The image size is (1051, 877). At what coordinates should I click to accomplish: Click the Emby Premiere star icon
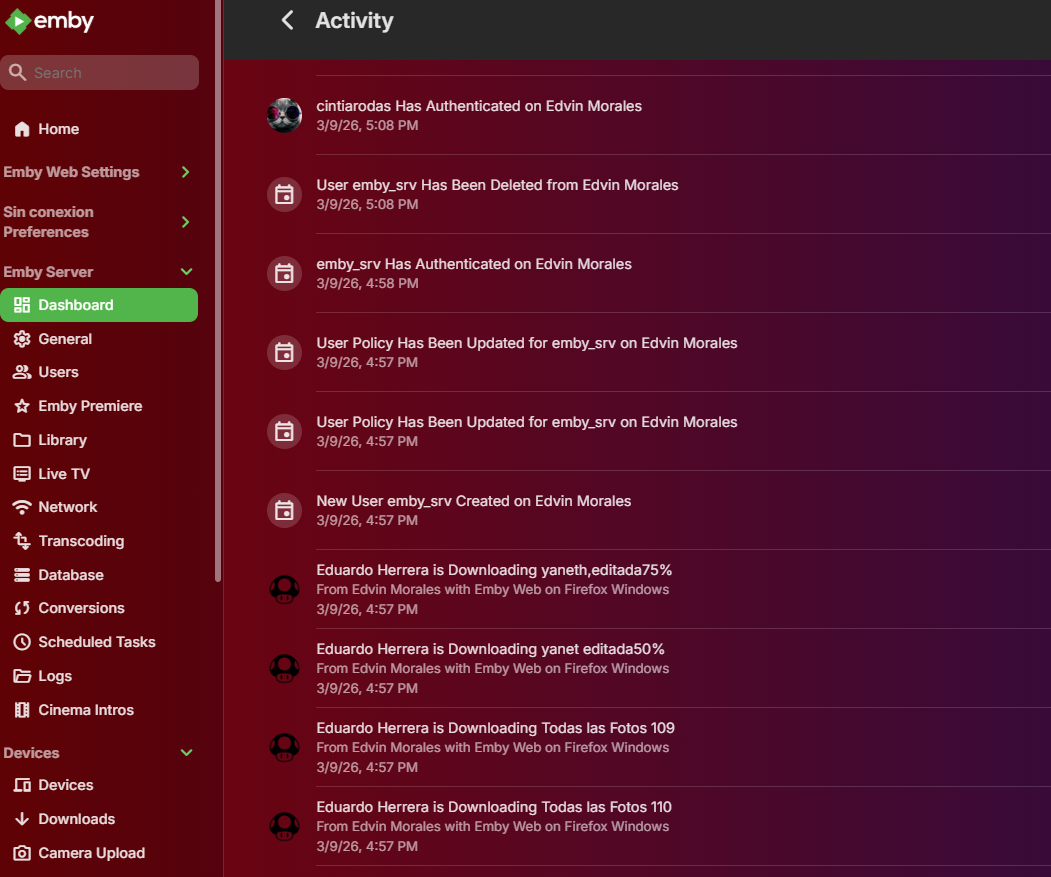click(22, 406)
